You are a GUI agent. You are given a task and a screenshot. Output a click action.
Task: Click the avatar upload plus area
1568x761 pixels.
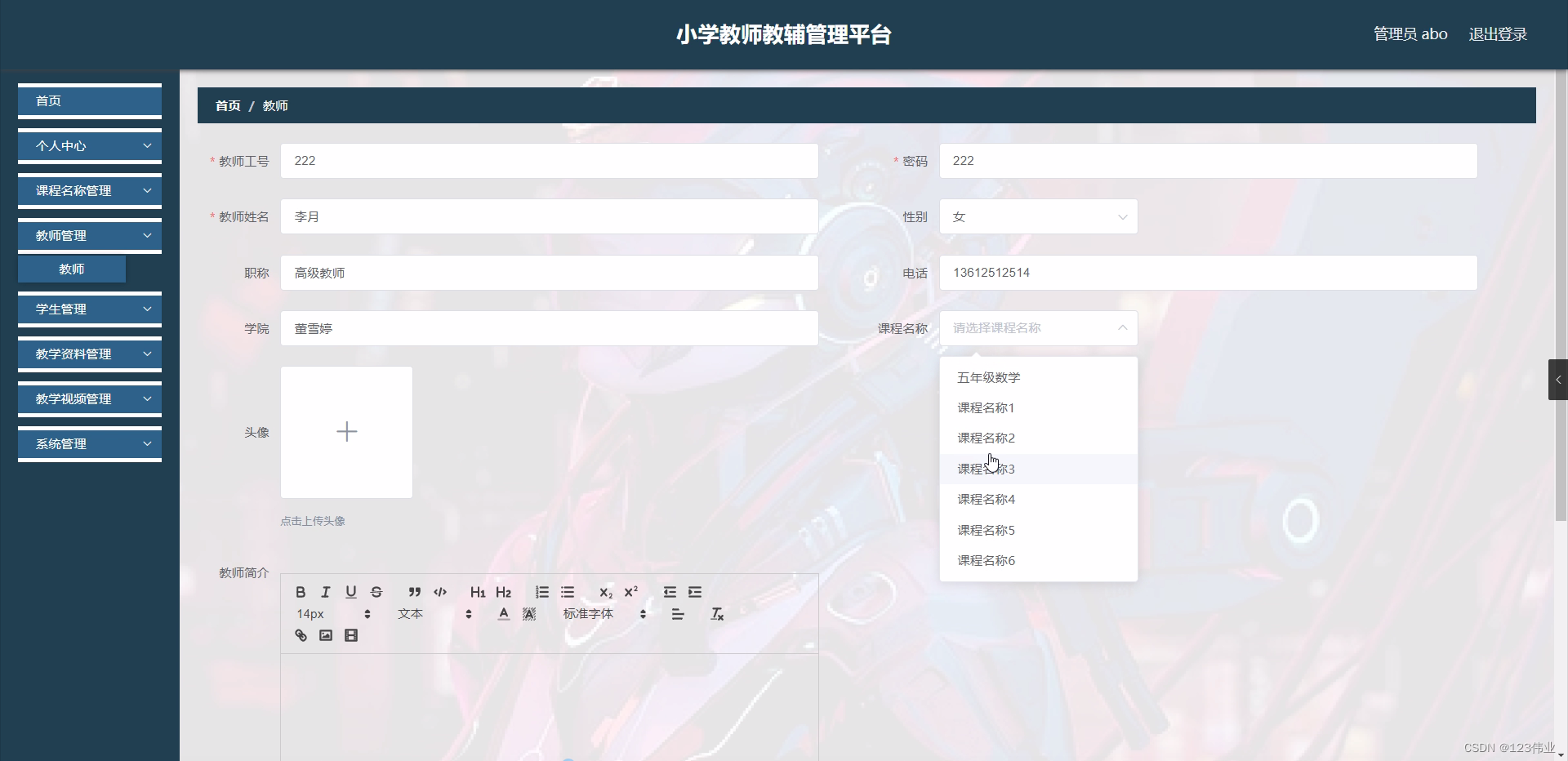(x=346, y=432)
